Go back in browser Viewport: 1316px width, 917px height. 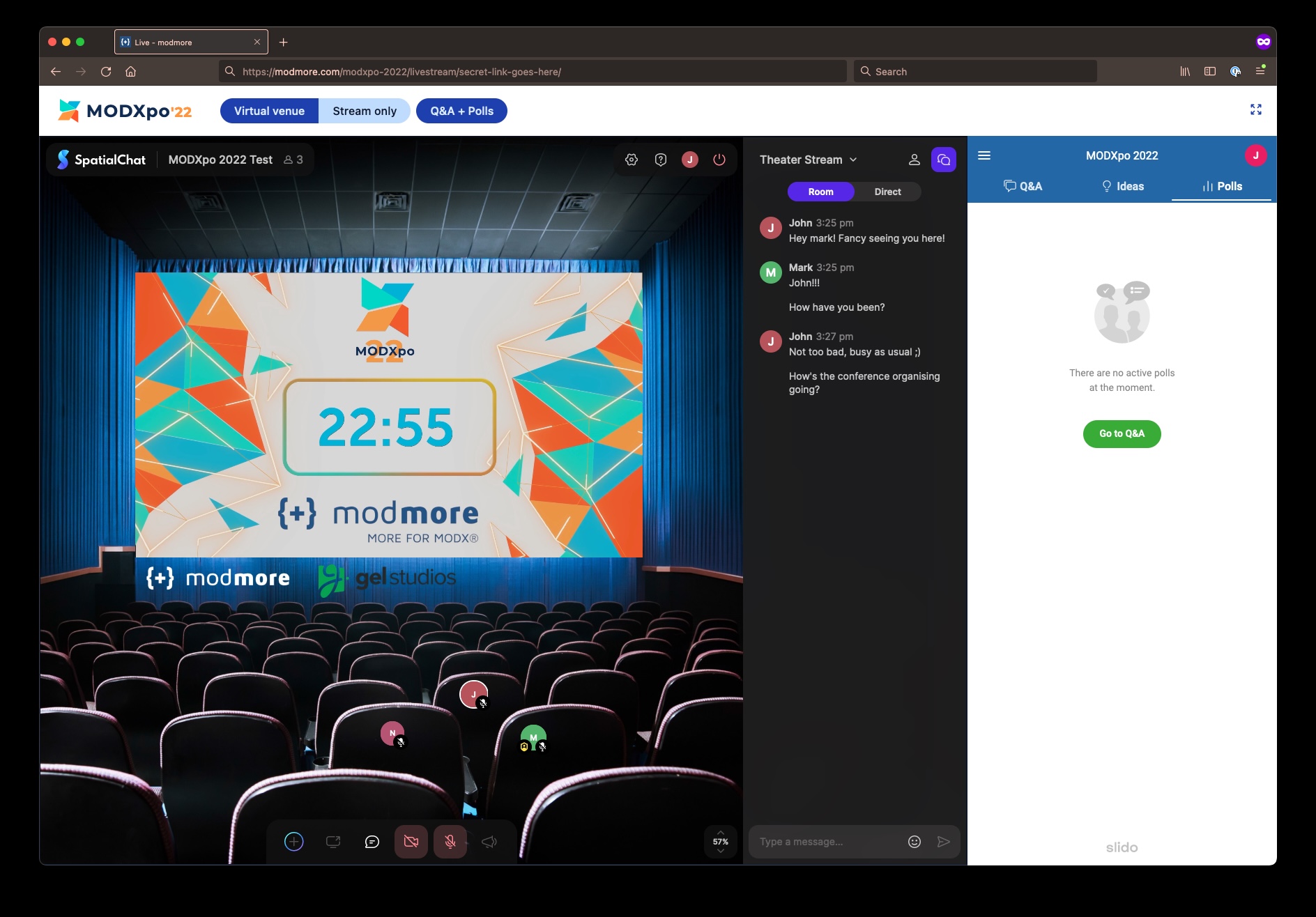56,71
